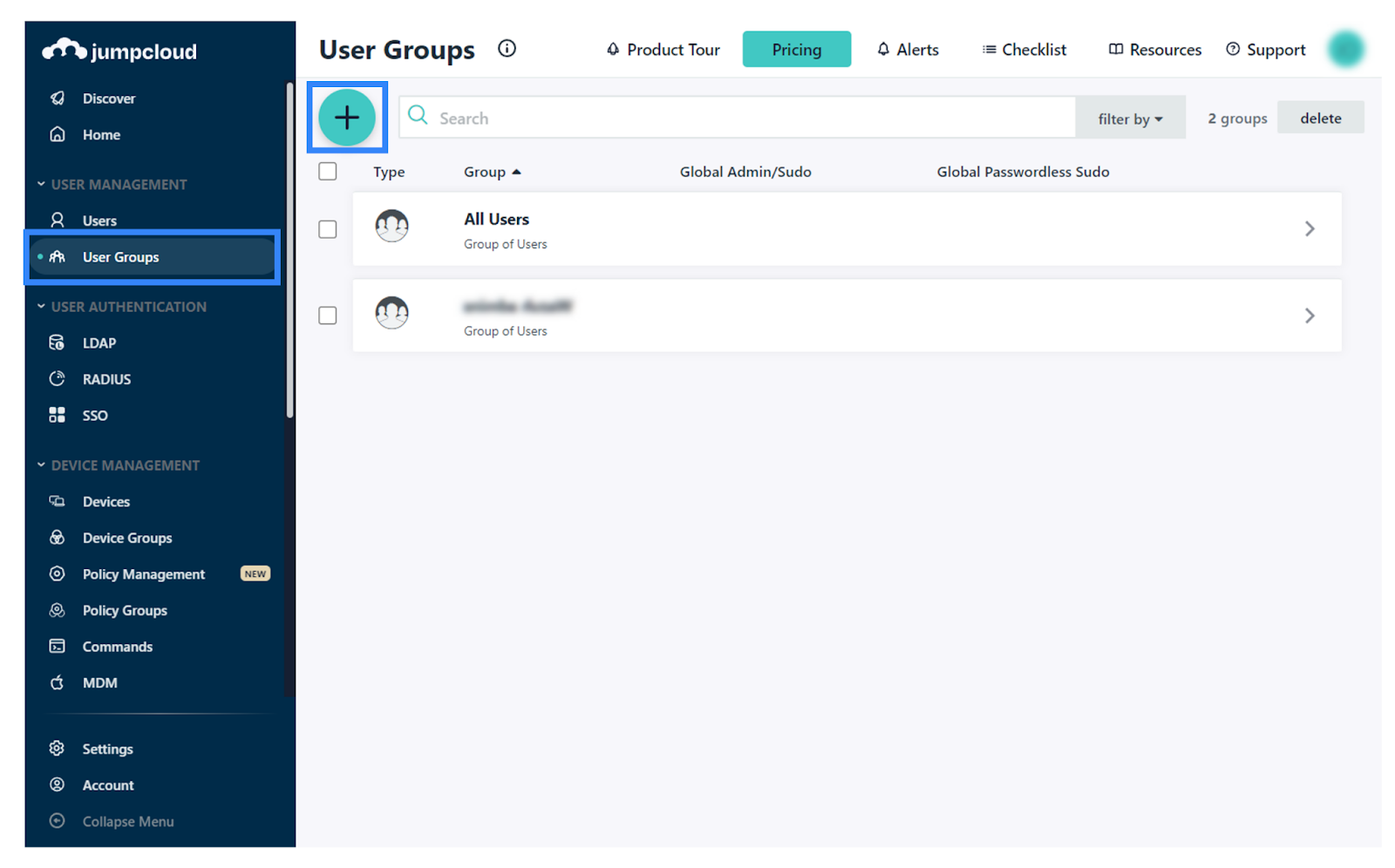Click the Checklist list icon
Viewport: 1395px width, 868px height.
[990, 50]
